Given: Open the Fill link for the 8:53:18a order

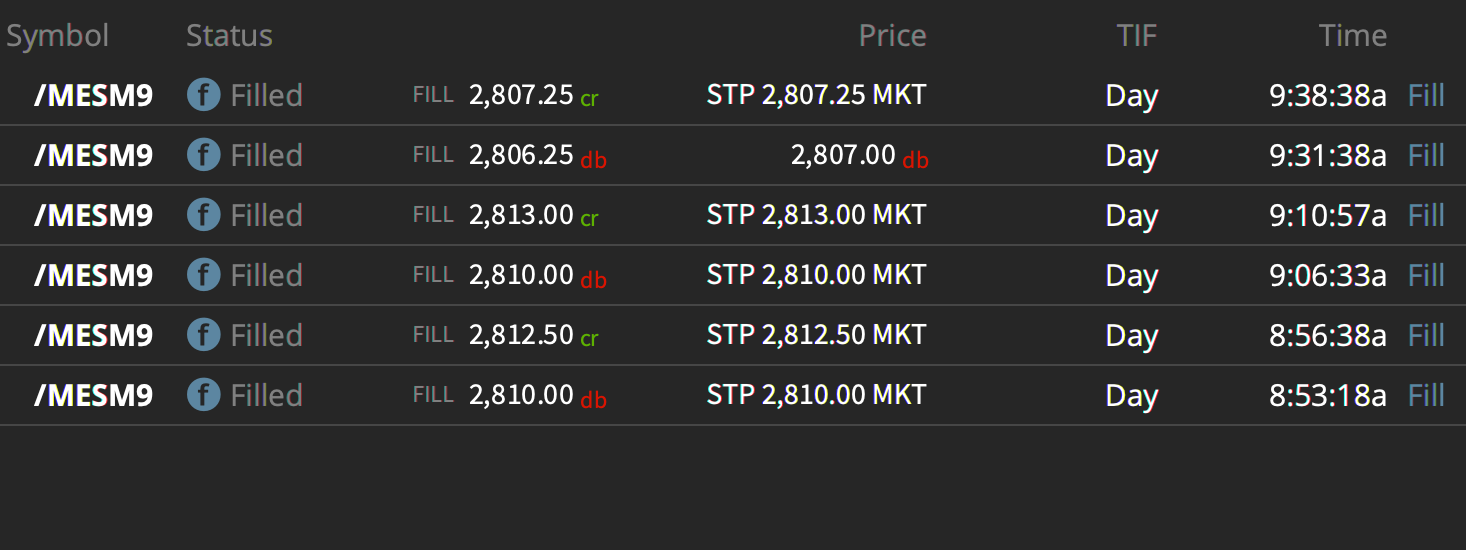Looking at the screenshot, I should 1426,395.
